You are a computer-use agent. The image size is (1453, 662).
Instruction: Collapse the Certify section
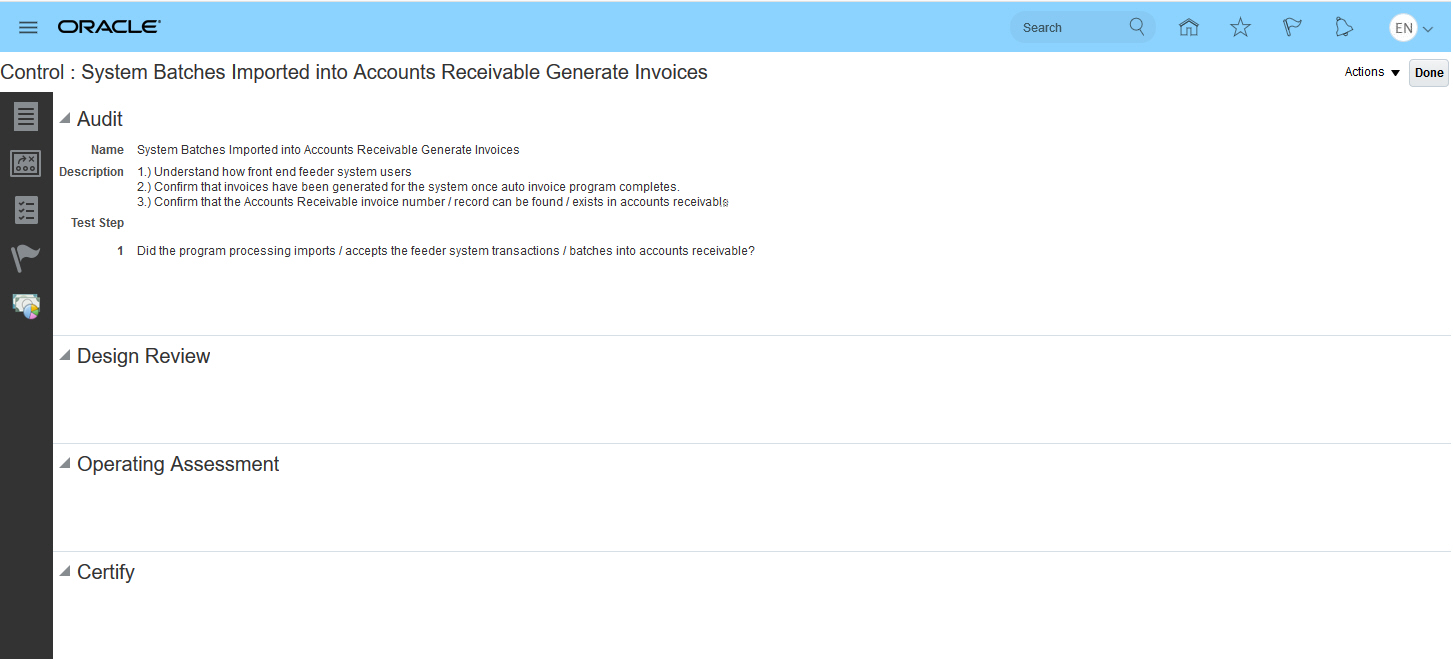click(x=63, y=571)
